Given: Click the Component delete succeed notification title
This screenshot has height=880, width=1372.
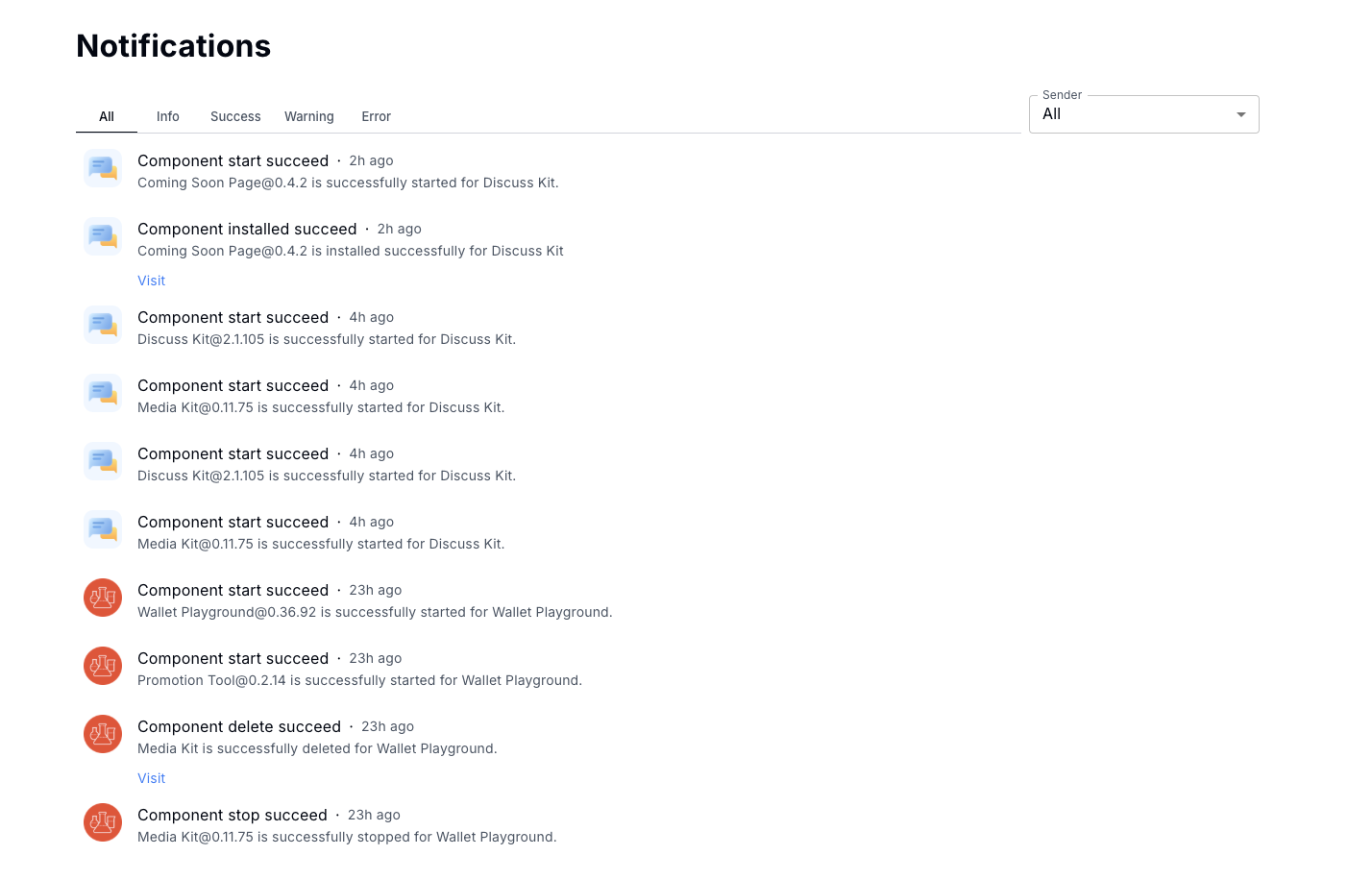Looking at the screenshot, I should tap(239, 726).
